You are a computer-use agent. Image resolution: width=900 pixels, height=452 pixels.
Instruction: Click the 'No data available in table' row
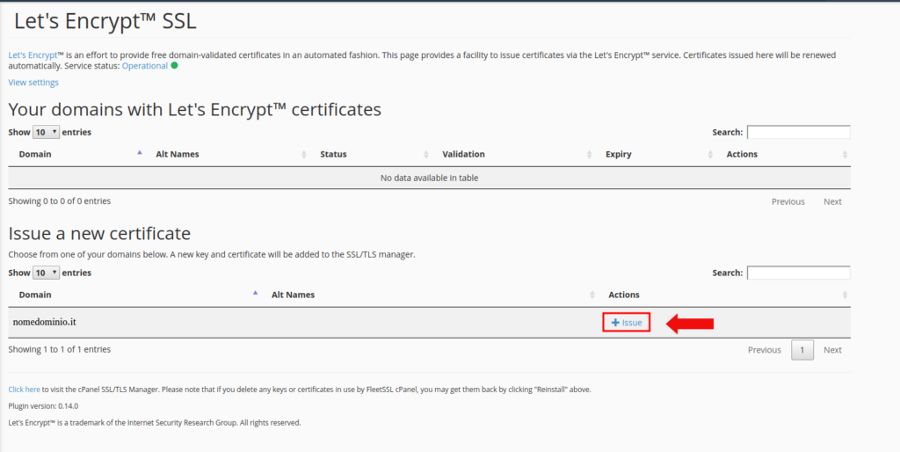[429, 178]
